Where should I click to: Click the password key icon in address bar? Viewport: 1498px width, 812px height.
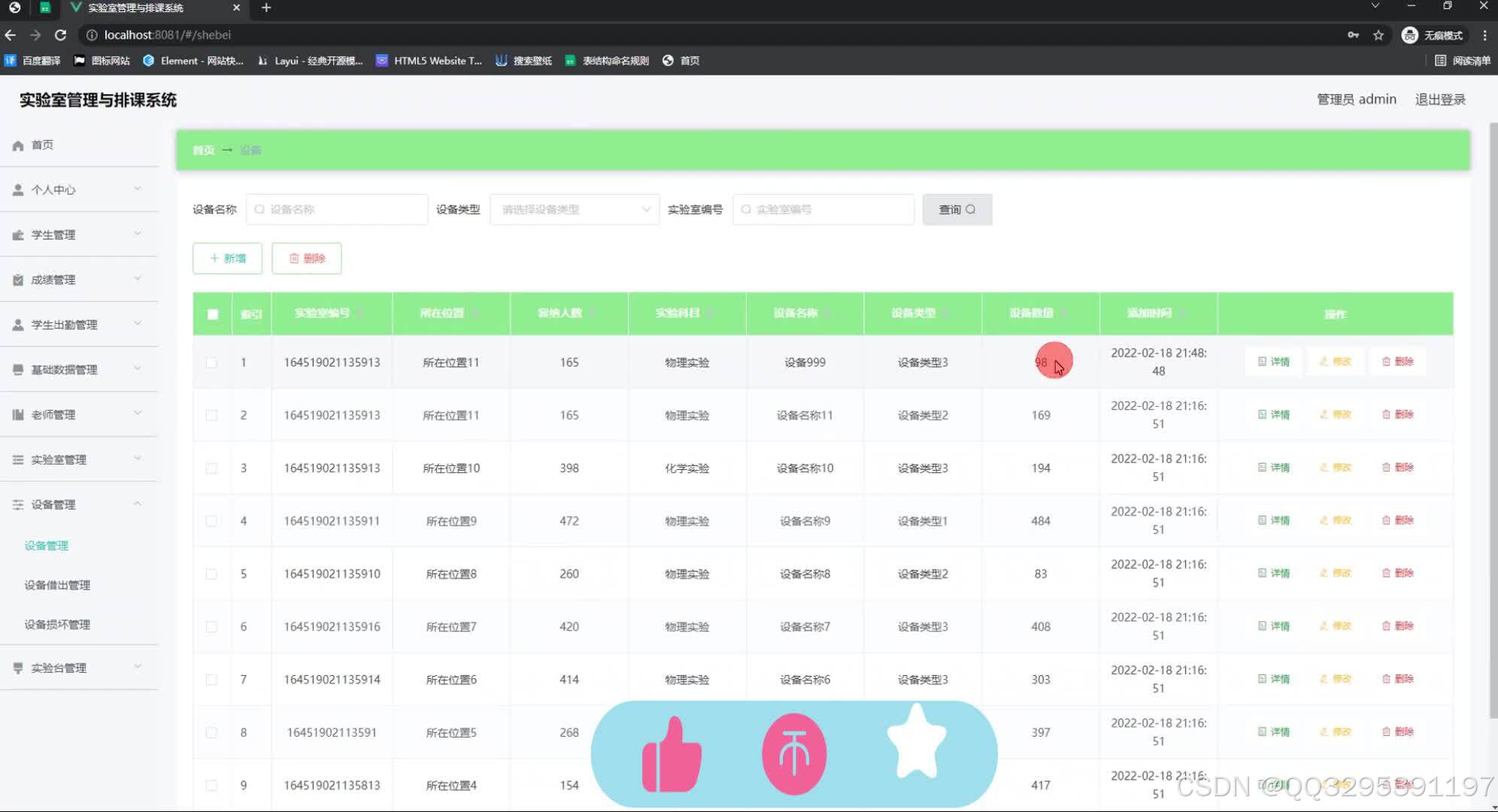(1353, 35)
